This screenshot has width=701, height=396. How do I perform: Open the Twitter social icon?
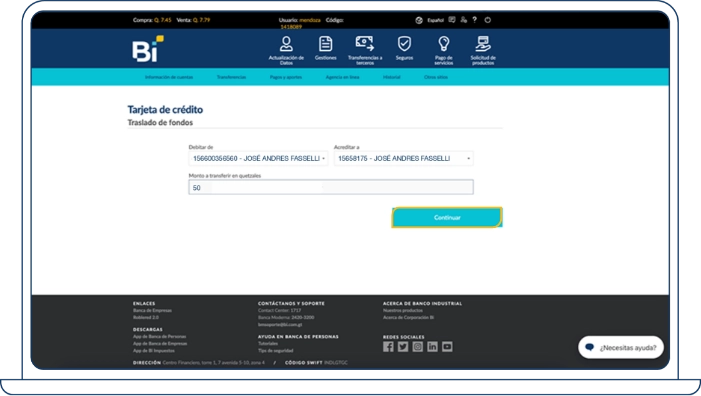click(x=403, y=347)
